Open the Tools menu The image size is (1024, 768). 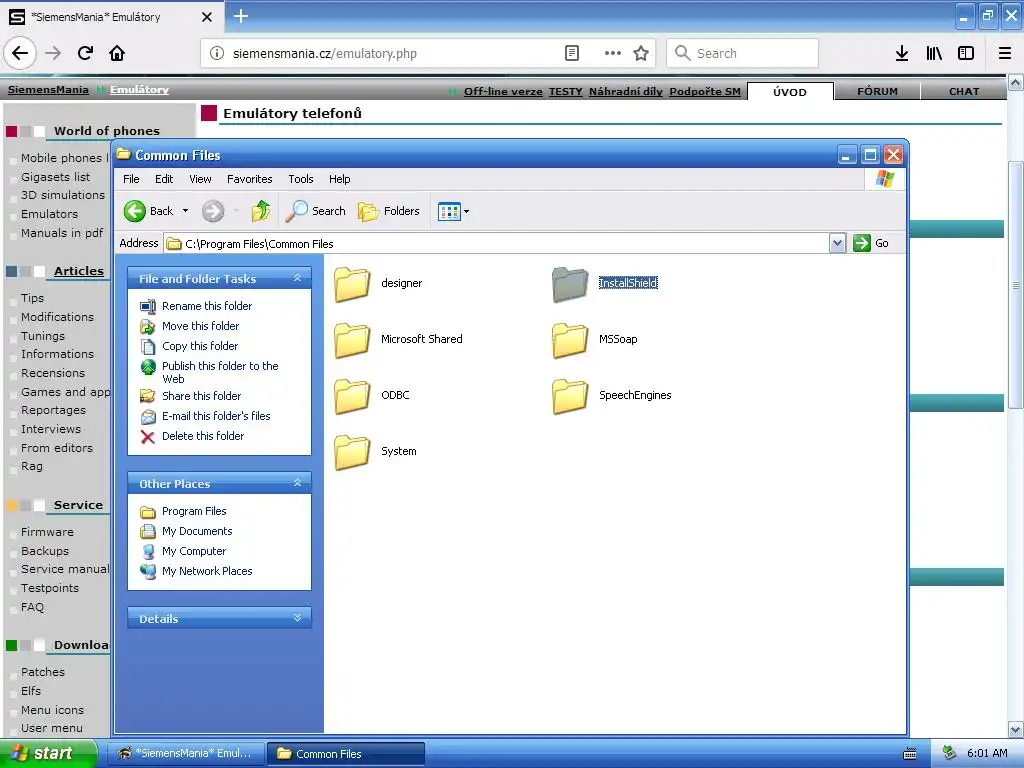coord(301,179)
